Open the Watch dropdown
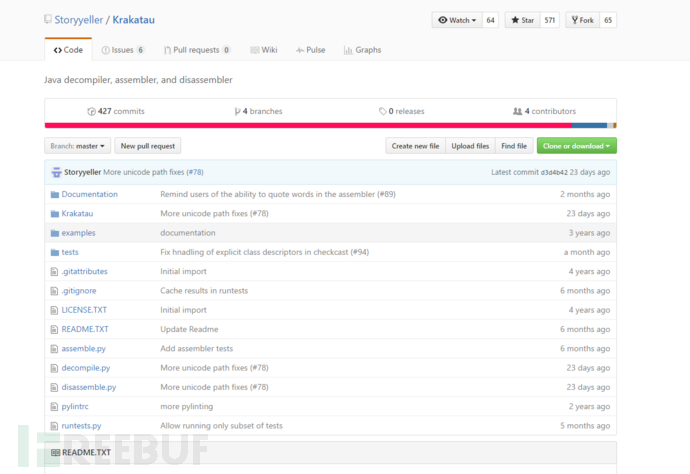The image size is (690, 474). click(457, 20)
